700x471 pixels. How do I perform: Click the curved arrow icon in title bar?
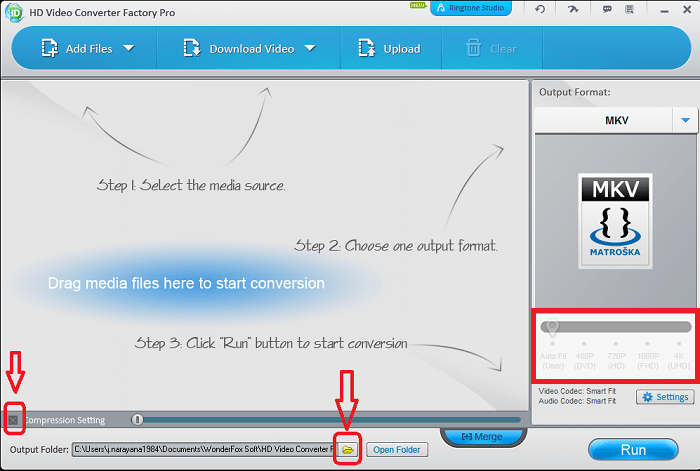click(573, 9)
